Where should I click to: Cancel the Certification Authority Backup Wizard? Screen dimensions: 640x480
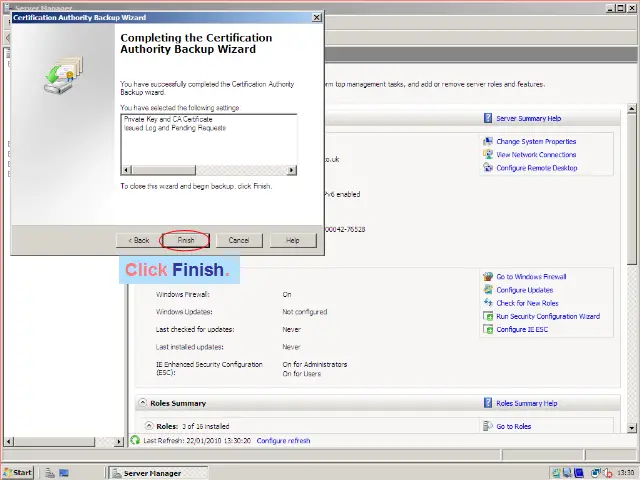[x=239, y=240]
